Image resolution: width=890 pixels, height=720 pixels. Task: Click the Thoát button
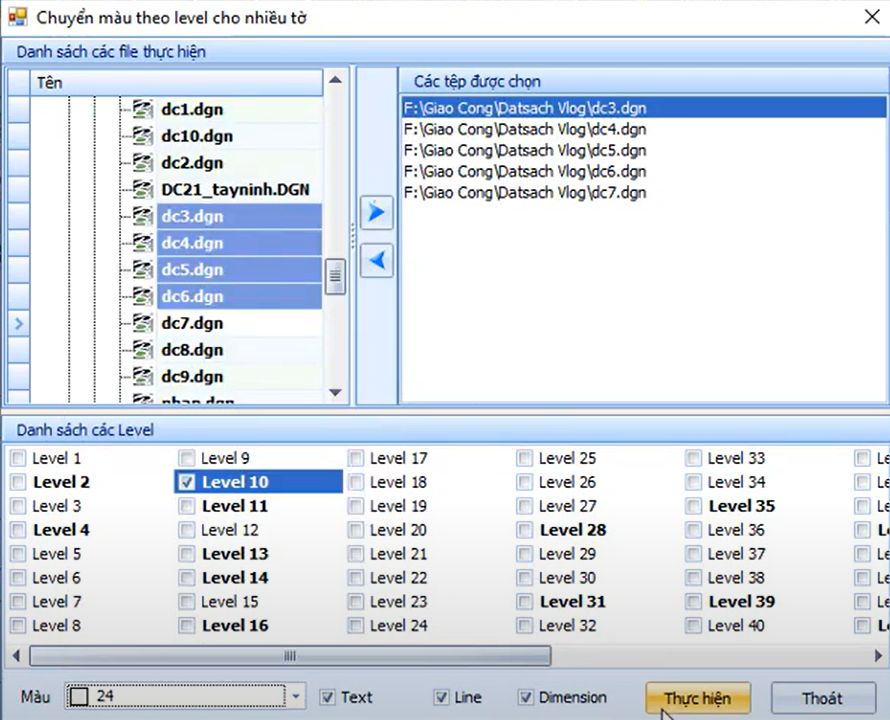click(822, 698)
